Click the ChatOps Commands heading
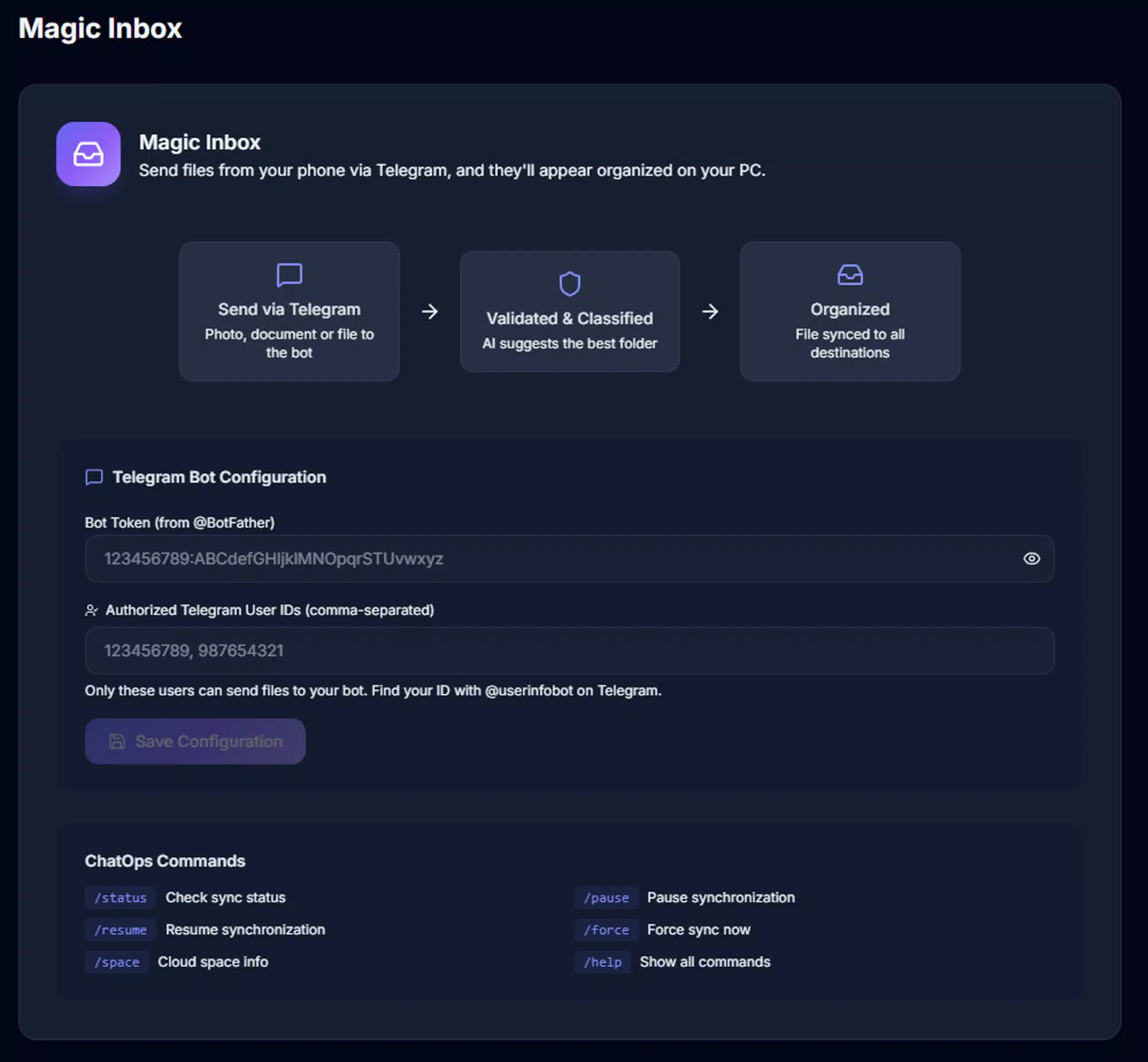The image size is (1148, 1062). 165,861
